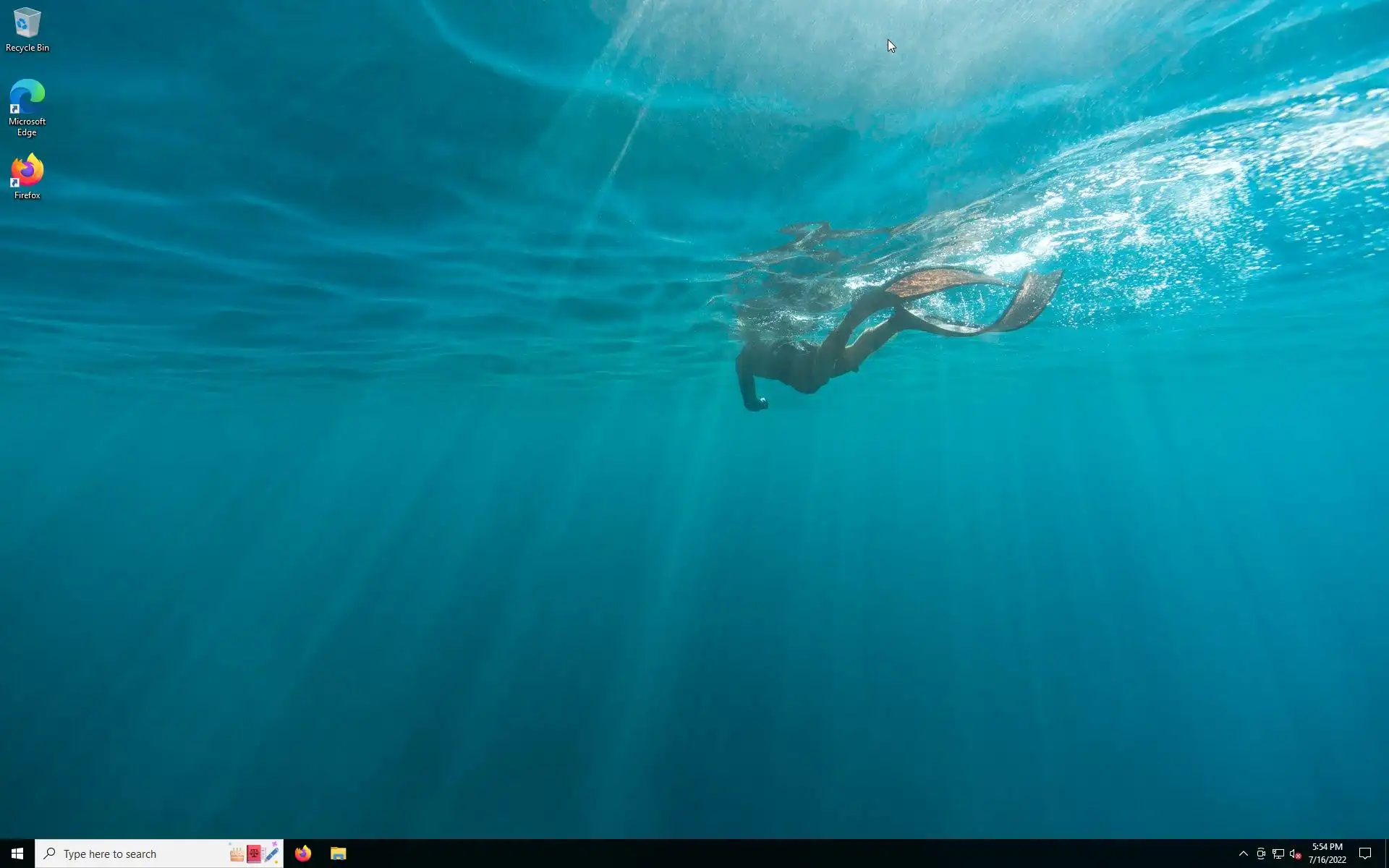Launch Firefox from the taskbar
The width and height of the screenshot is (1389, 868).
tap(303, 854)
